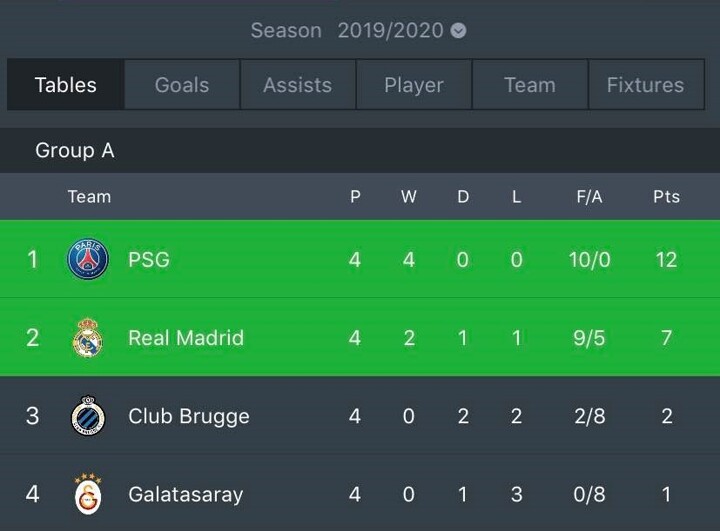
Task: Click the Real Madrid crest icon
Action: 88,337
